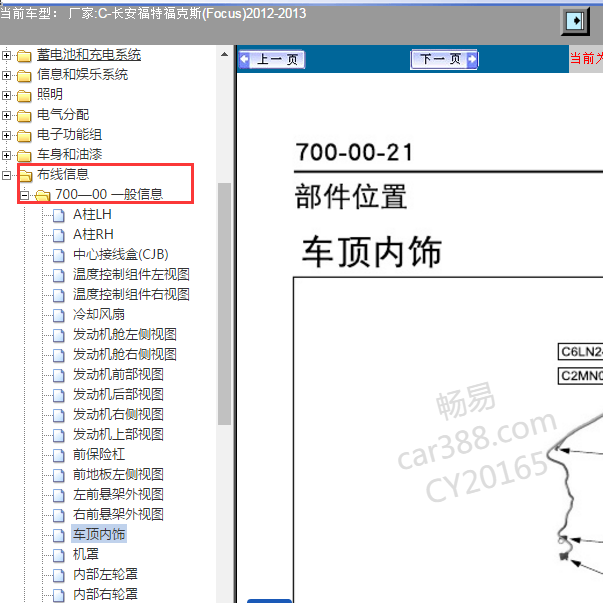The width and height of the screenshot is (603, 603).
Task: Click the 冷却风扇 document icon
Action: click(x=58, y=315)
